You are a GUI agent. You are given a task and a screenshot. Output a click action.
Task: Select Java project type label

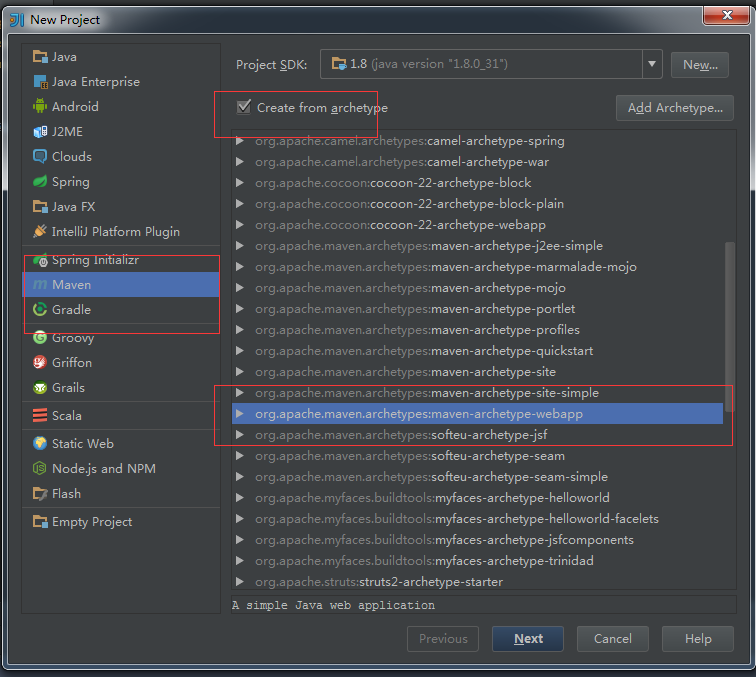[x=64, y=57]
